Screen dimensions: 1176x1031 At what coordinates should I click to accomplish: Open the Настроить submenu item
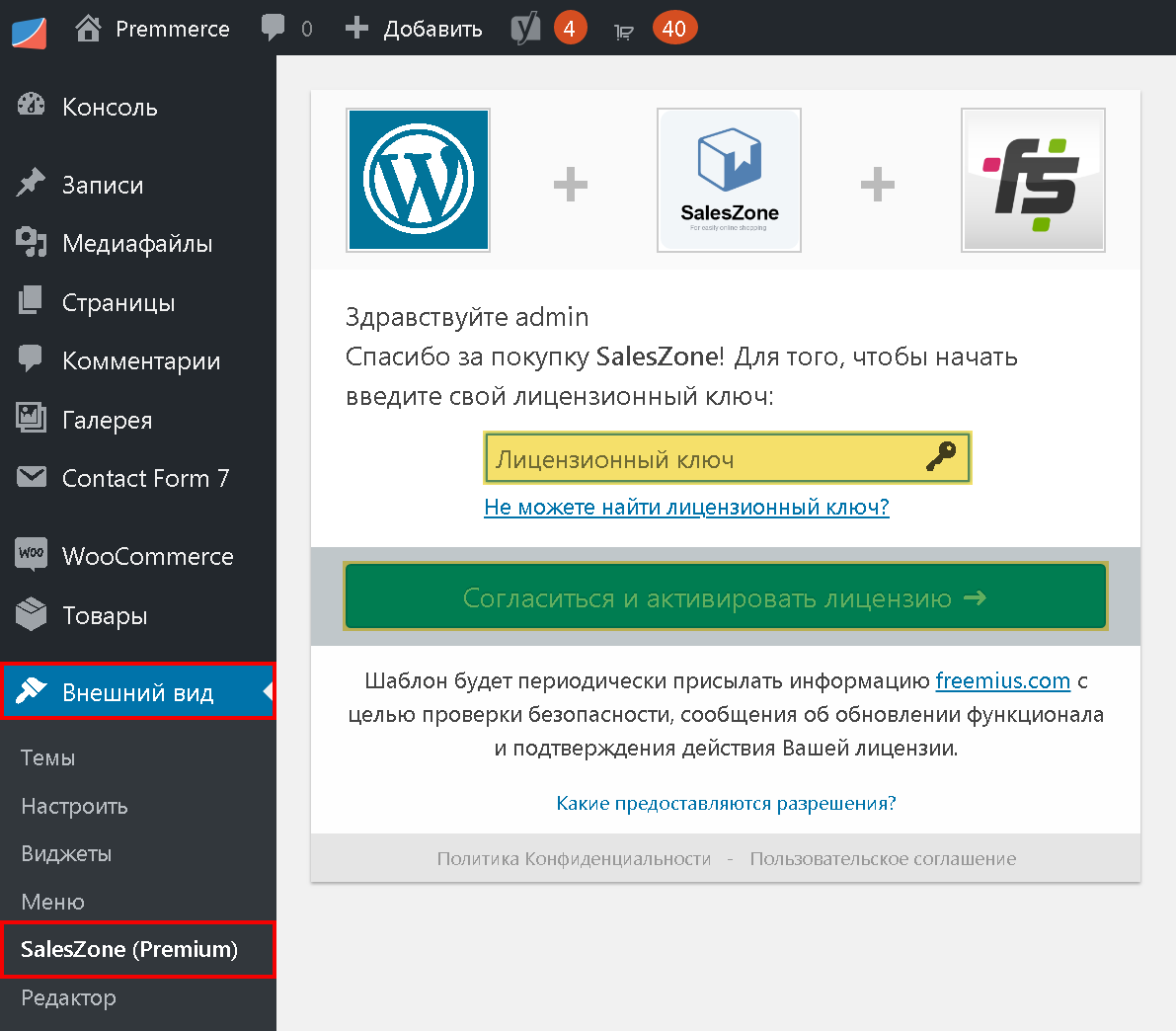pyautogui.click(x=74, y=806)
